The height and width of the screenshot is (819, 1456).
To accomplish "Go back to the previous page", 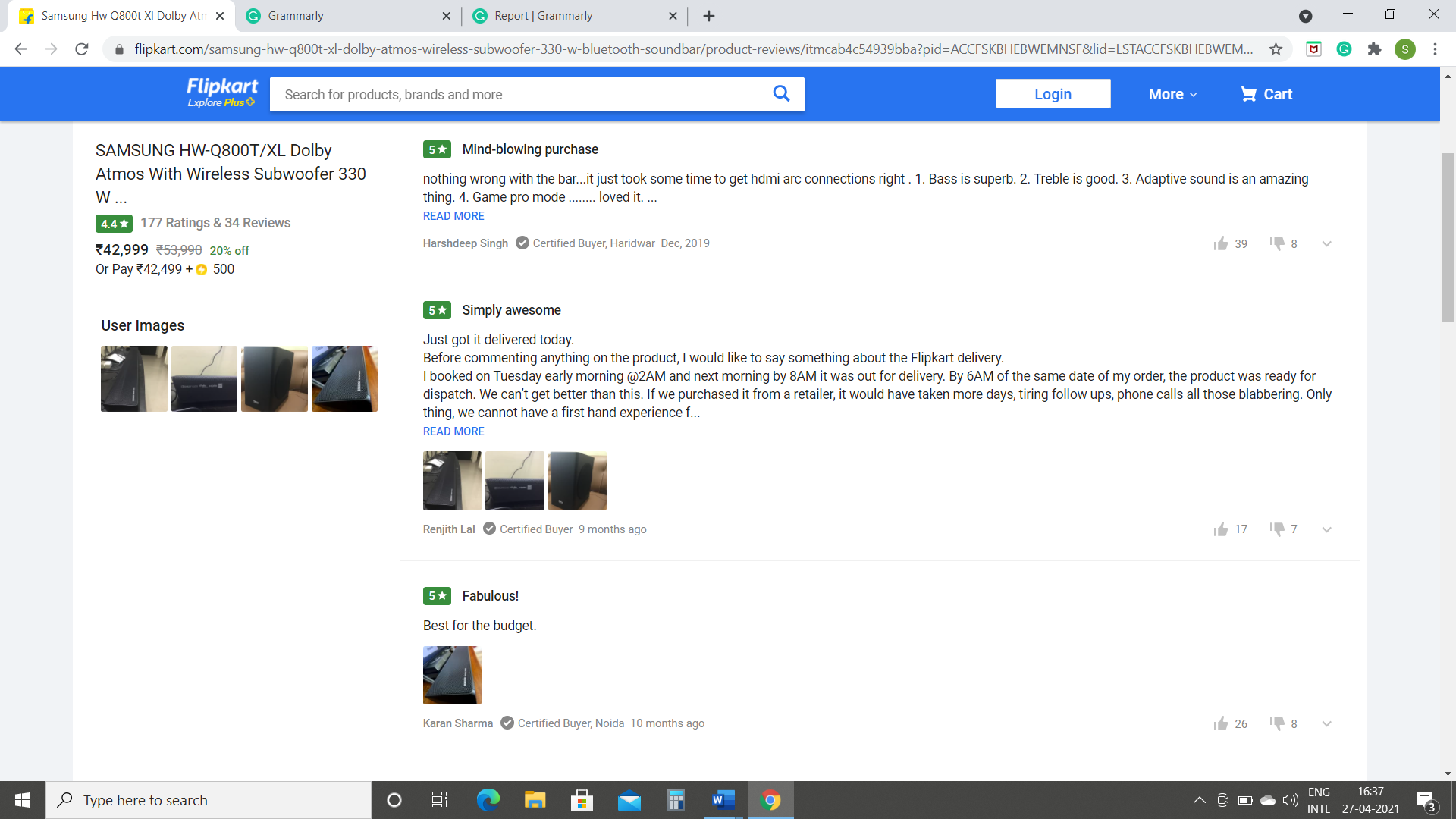I will point(21,49).
